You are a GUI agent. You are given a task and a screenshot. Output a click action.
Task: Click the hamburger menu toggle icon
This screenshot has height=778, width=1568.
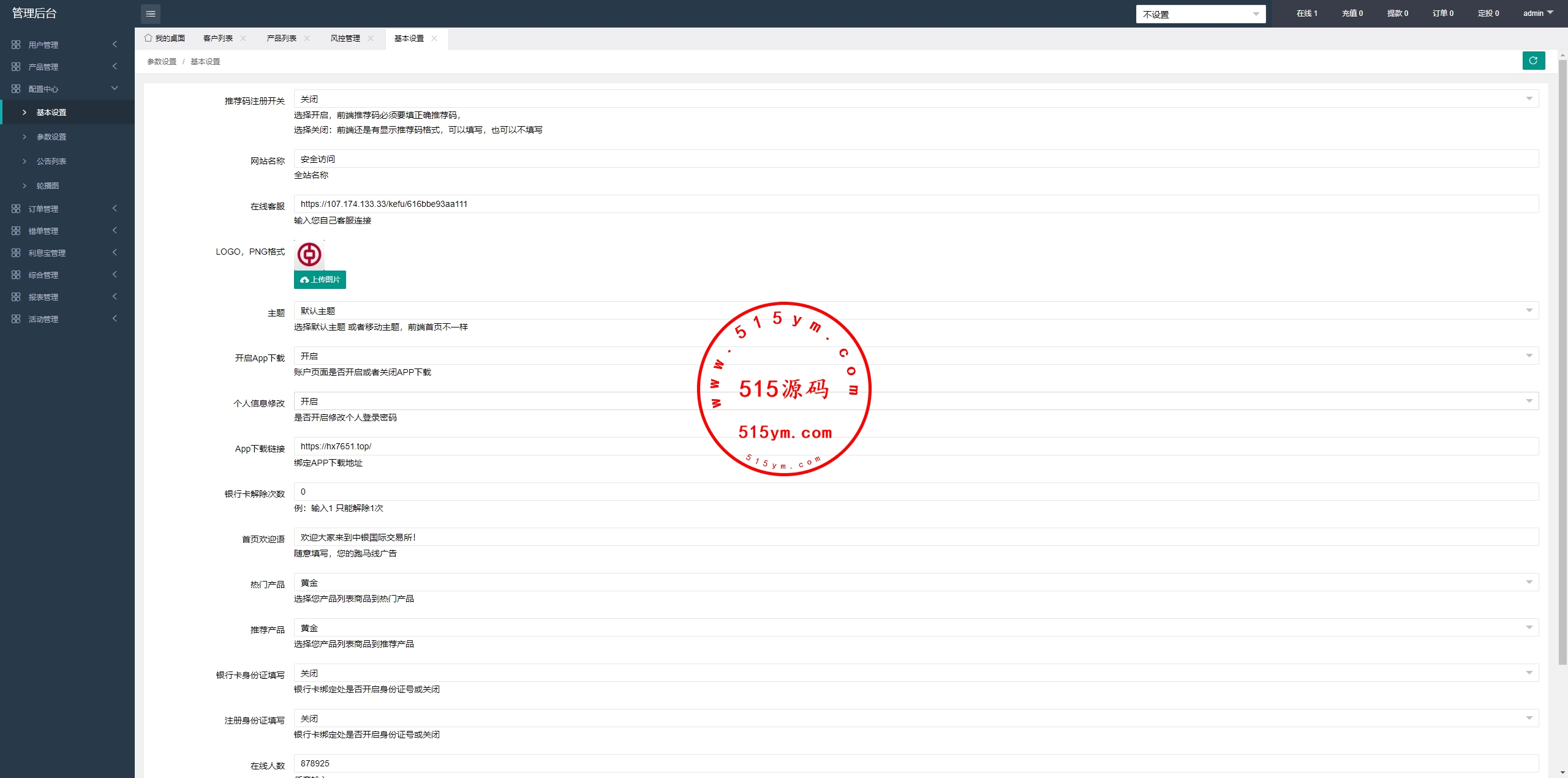click(x=151, y=13)
